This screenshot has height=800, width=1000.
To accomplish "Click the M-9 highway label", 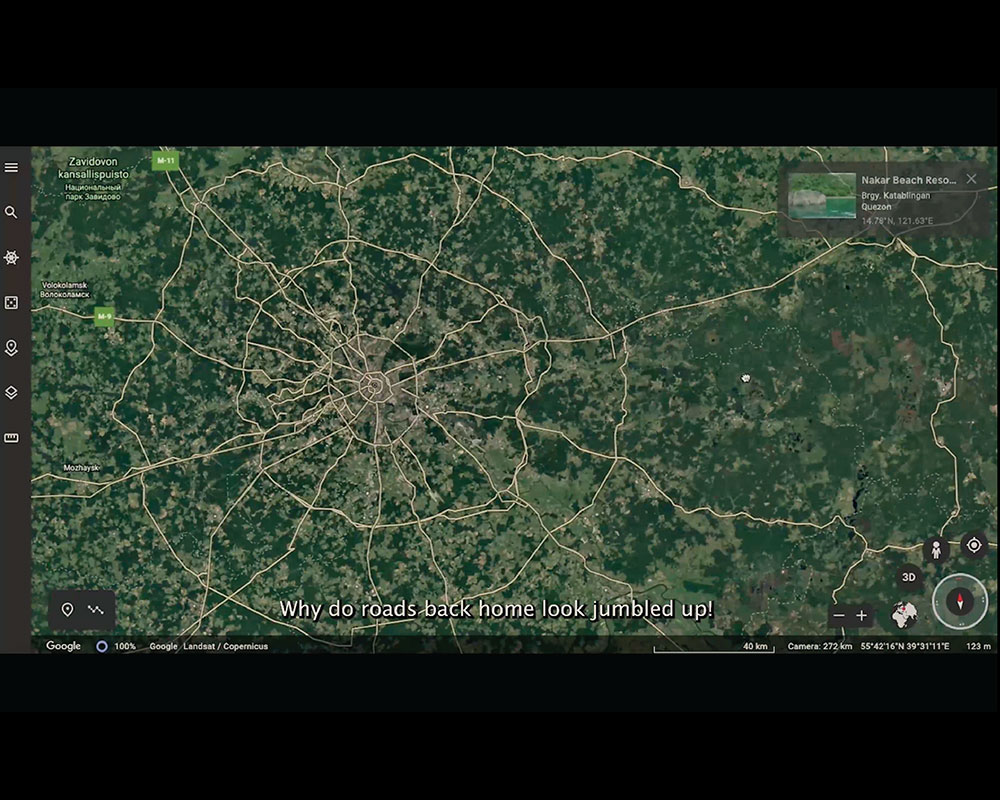I will point(104,317).
